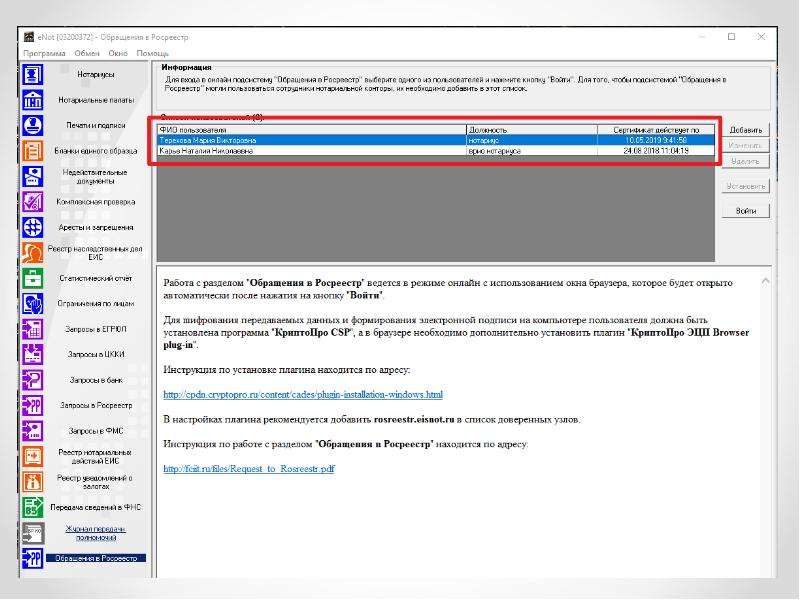Open the Печати и подписи stamp icon

coord(33,126)
